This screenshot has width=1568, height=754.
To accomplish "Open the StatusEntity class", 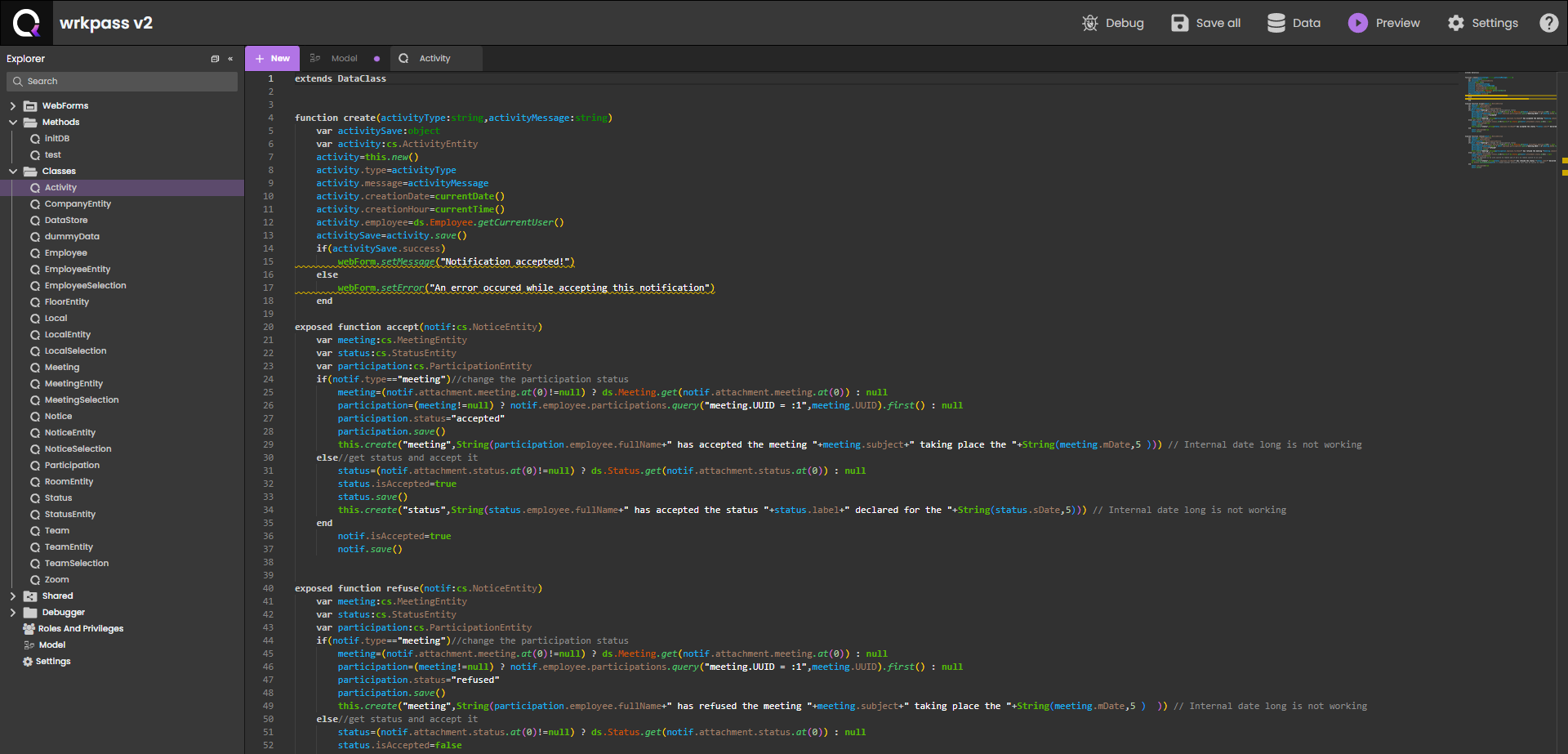I will click(69, 515).
